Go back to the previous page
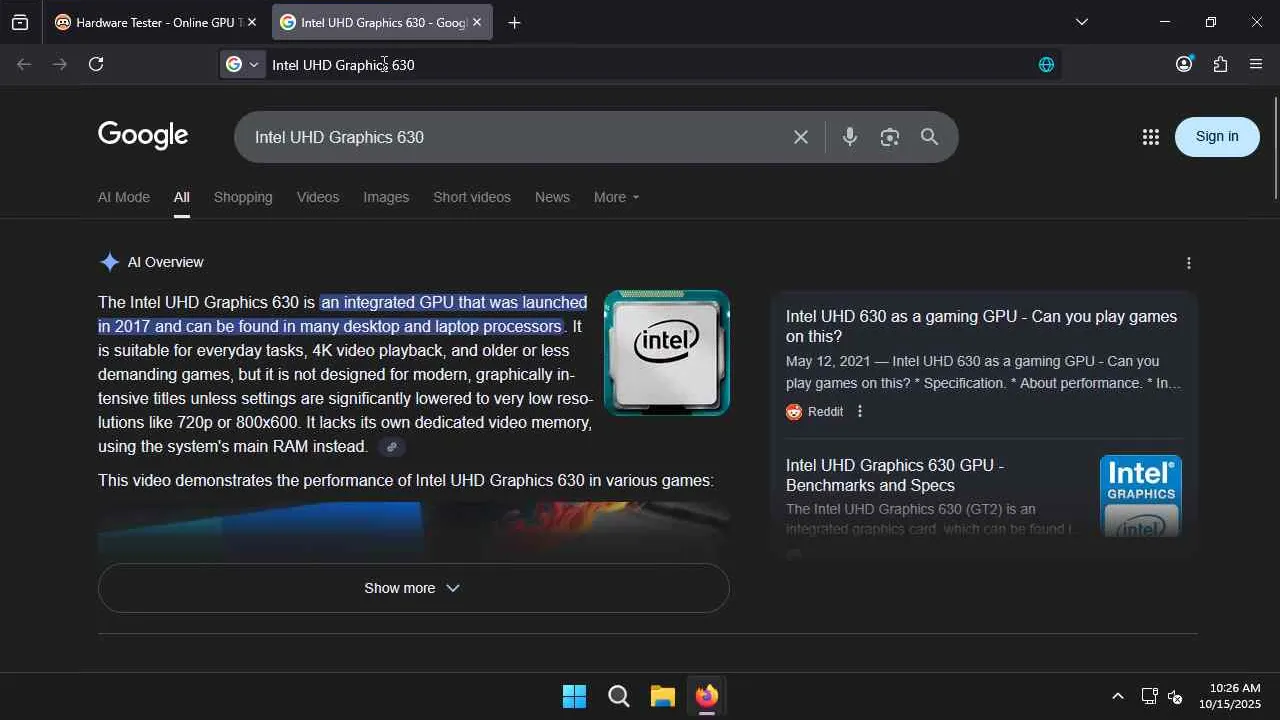 point(24,64)
